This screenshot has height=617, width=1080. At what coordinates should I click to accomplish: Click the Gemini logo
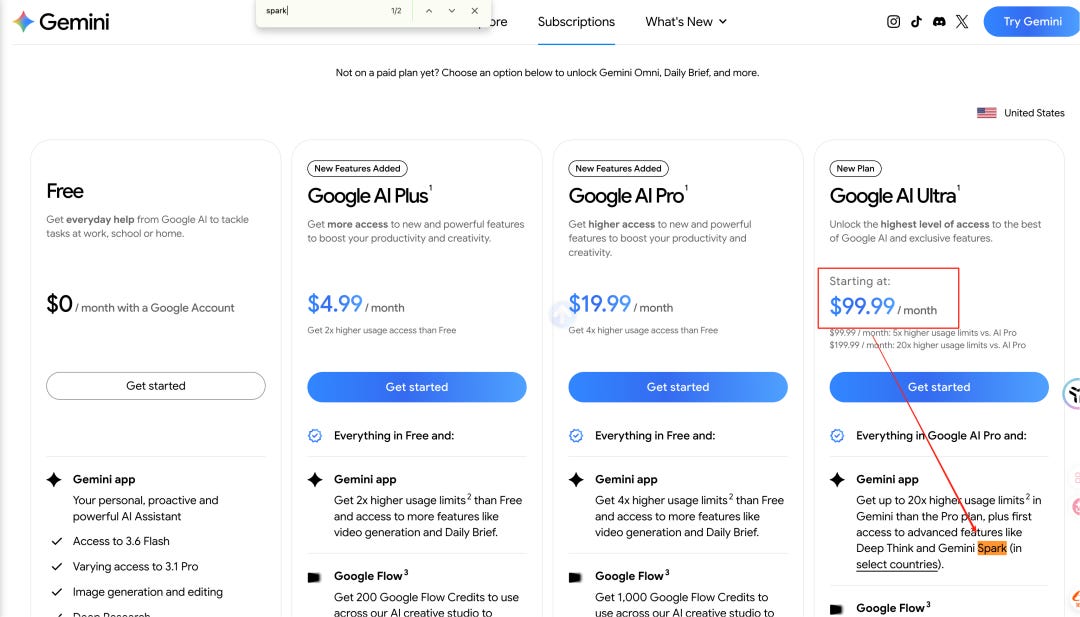click(61, 21)
